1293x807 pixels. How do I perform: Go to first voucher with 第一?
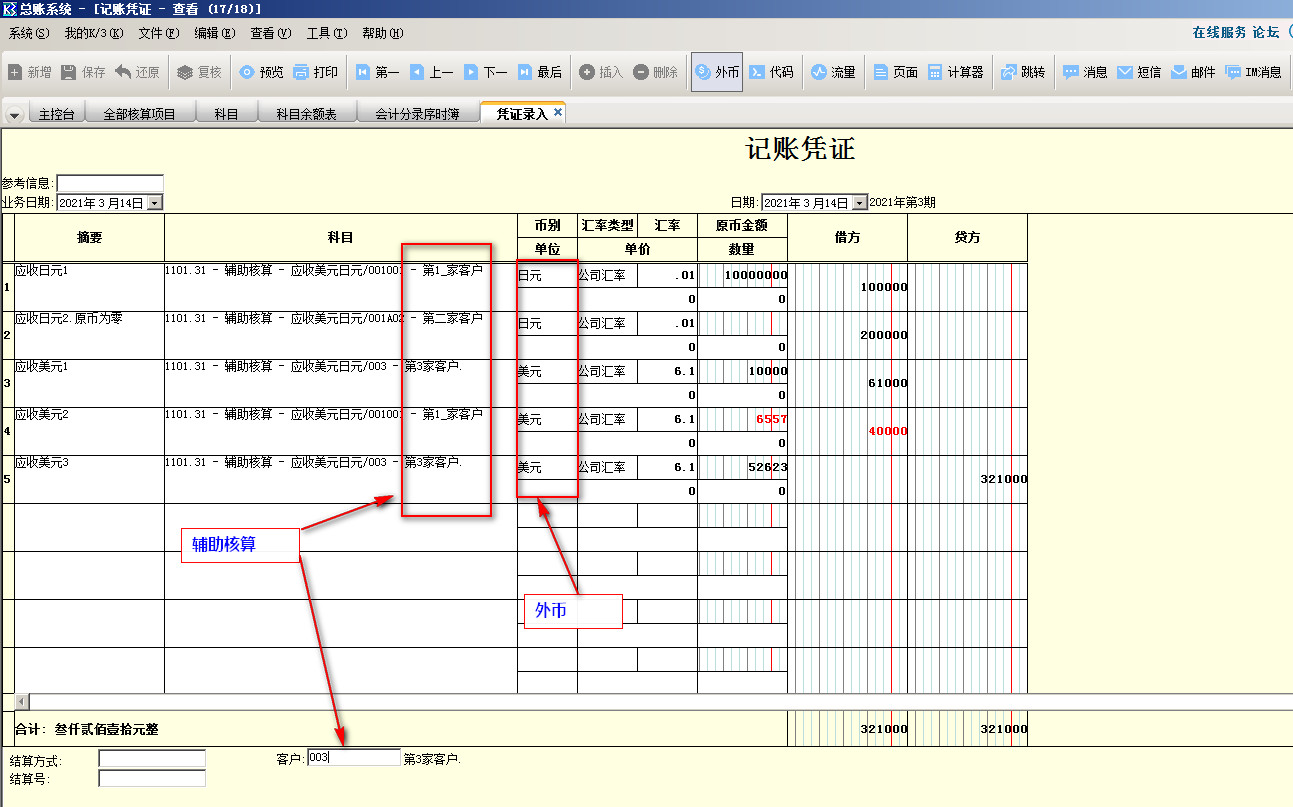click(x=377, y=72)
